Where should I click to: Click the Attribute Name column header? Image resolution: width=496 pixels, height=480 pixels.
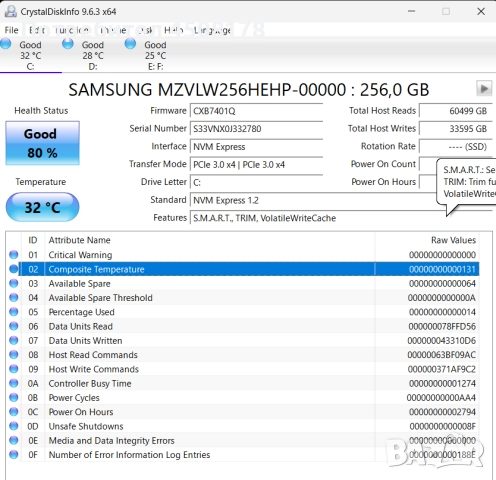[209, 240]
